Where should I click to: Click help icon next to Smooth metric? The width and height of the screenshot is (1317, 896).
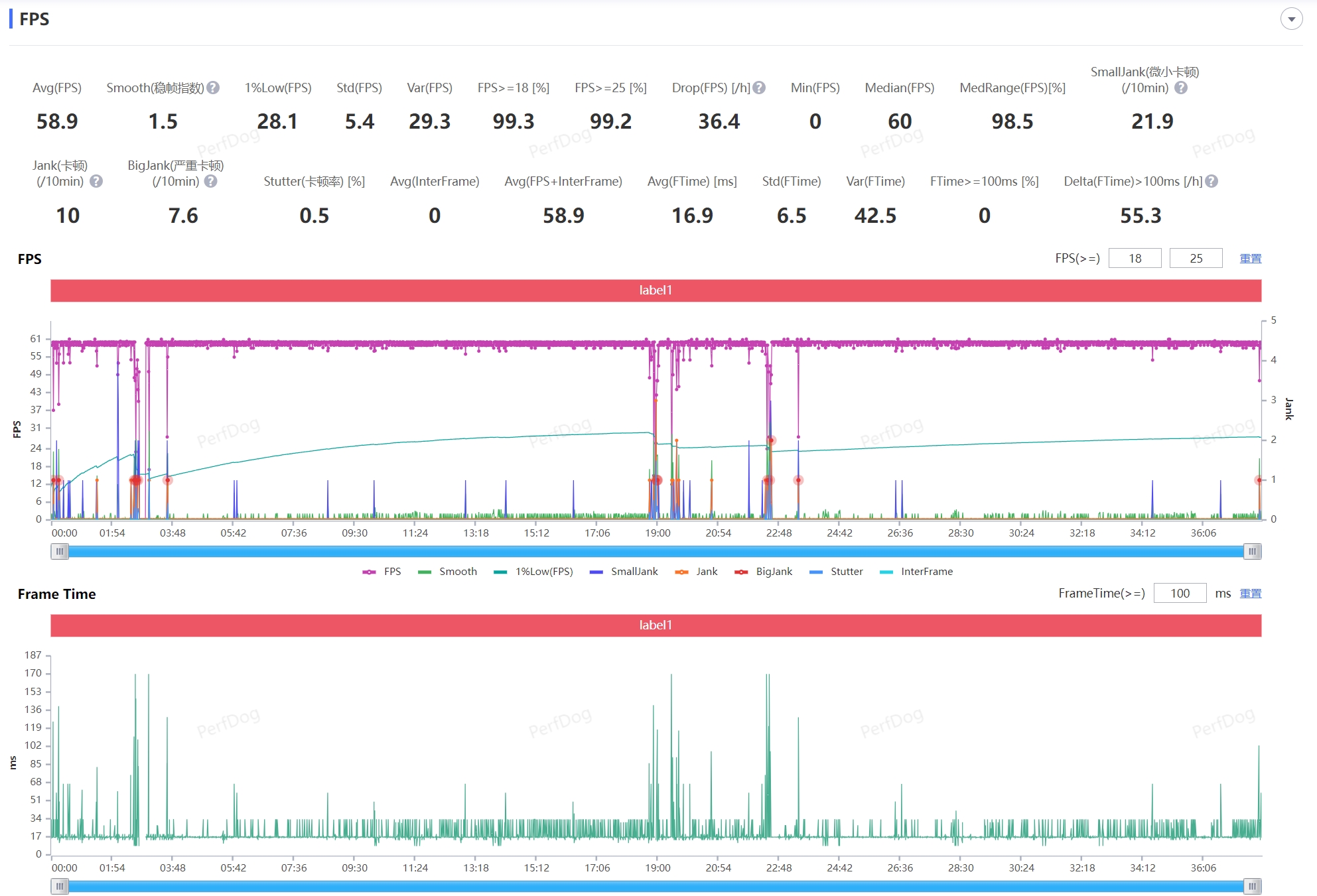tap(213, 88)
